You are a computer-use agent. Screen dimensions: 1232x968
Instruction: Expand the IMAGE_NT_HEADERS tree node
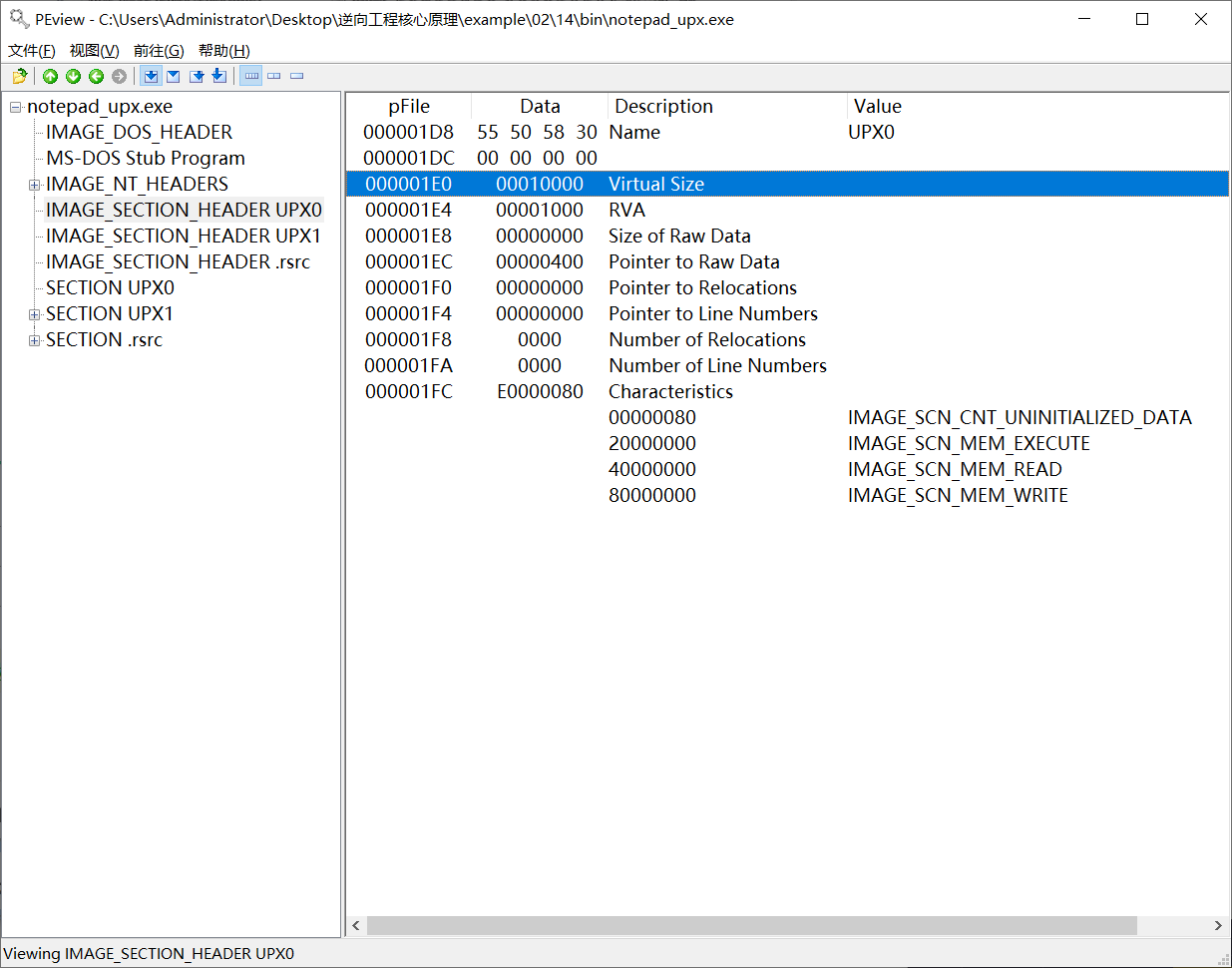[34, 185]
